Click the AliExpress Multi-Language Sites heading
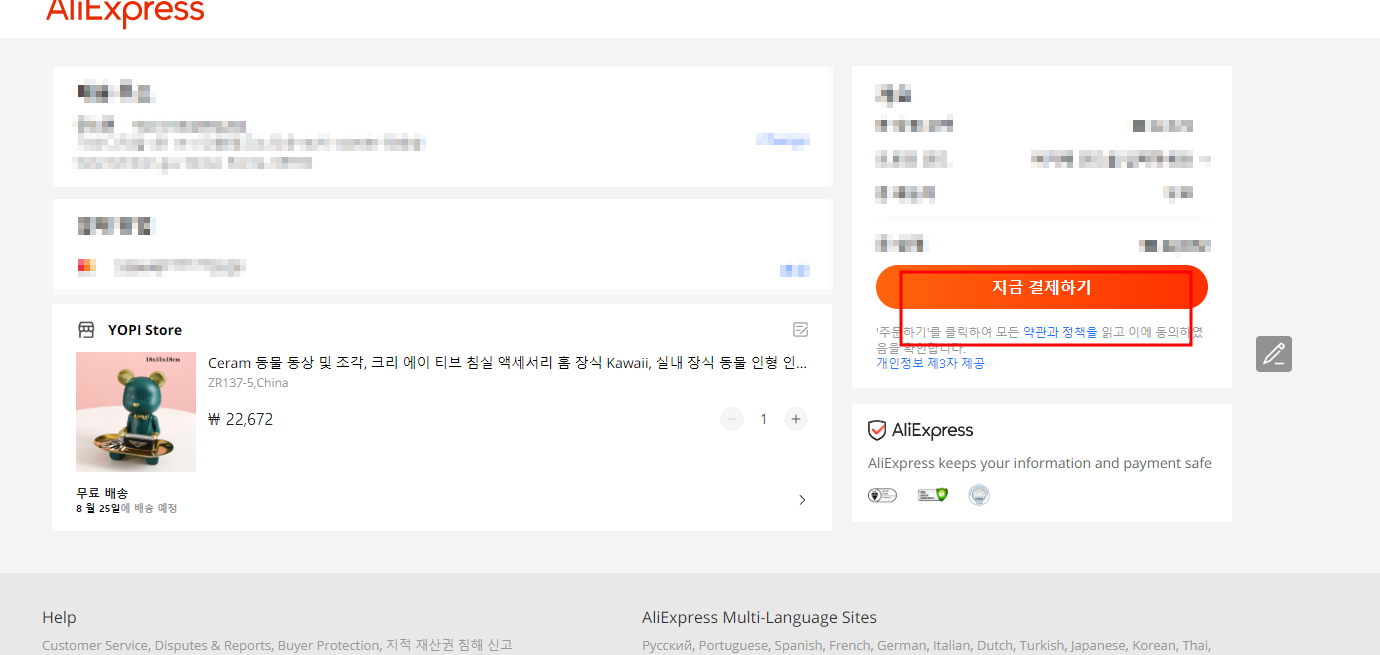 point(759,617)
